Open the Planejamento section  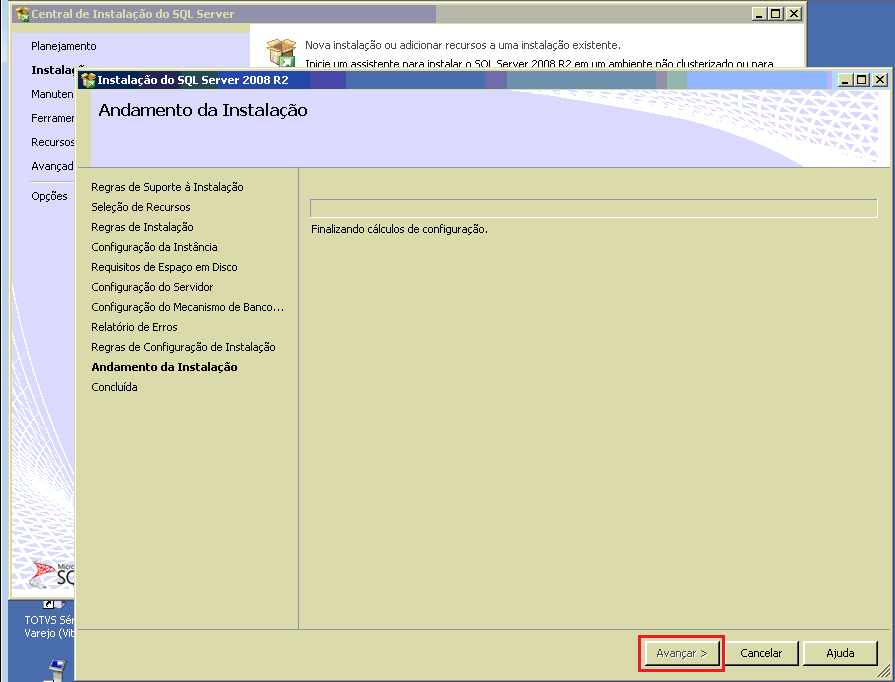pyautogui.click(x=63, y=46)
